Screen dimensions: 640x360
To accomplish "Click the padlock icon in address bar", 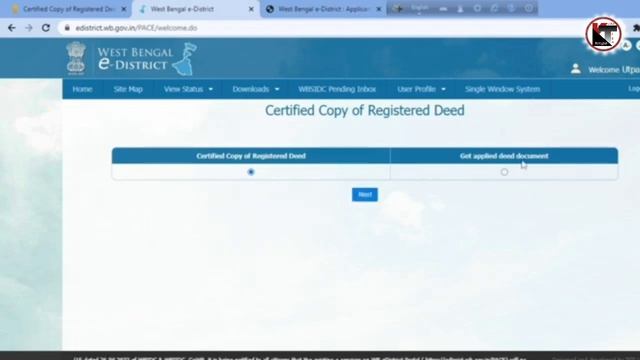I will coord(67,28).
